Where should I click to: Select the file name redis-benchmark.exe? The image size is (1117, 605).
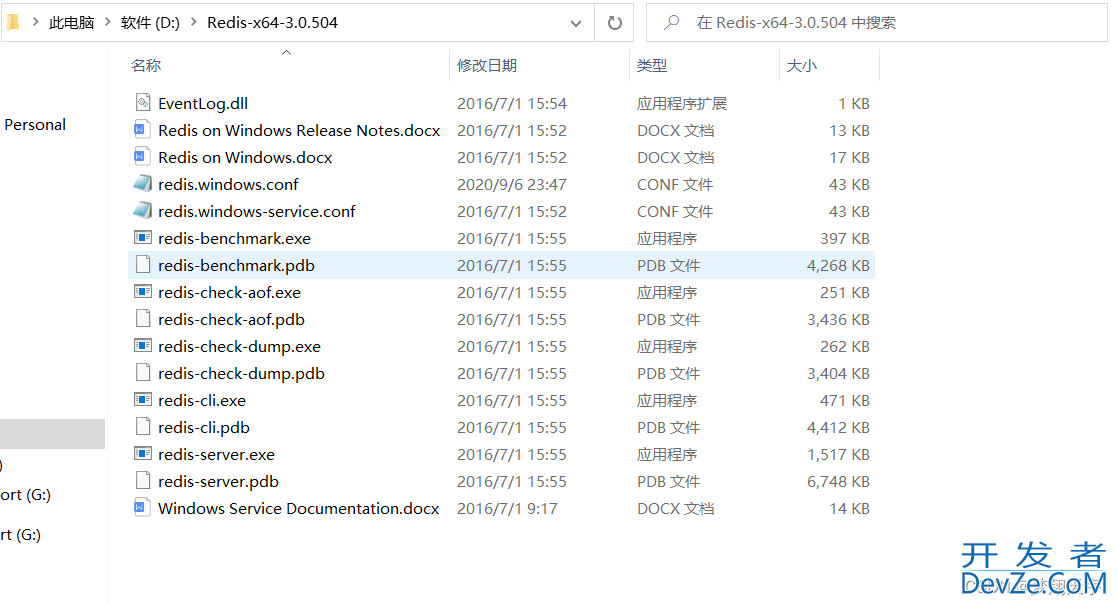234,239
